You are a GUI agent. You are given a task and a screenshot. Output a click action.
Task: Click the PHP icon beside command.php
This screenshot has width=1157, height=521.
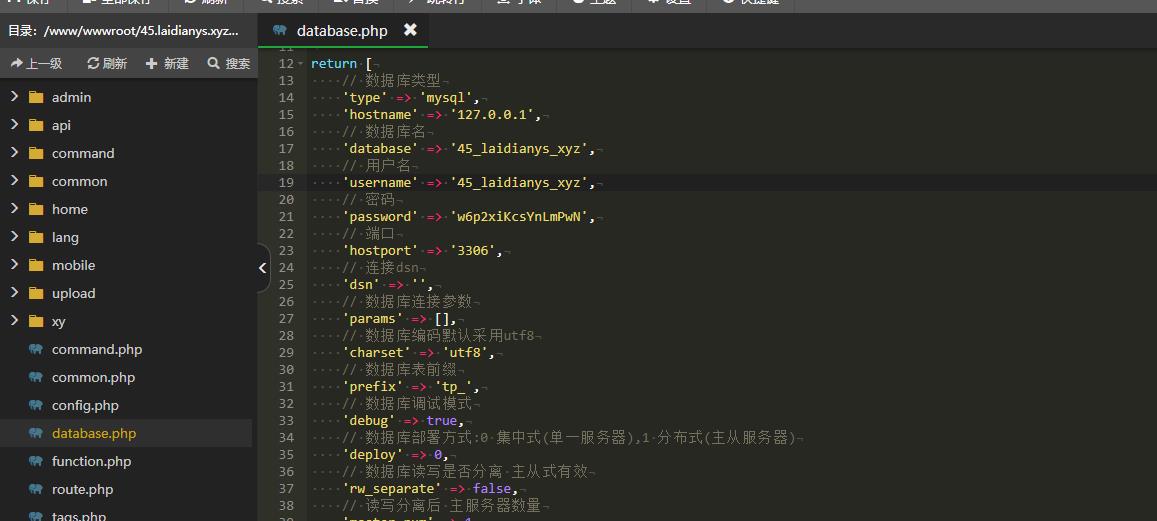tap(35, 350)
